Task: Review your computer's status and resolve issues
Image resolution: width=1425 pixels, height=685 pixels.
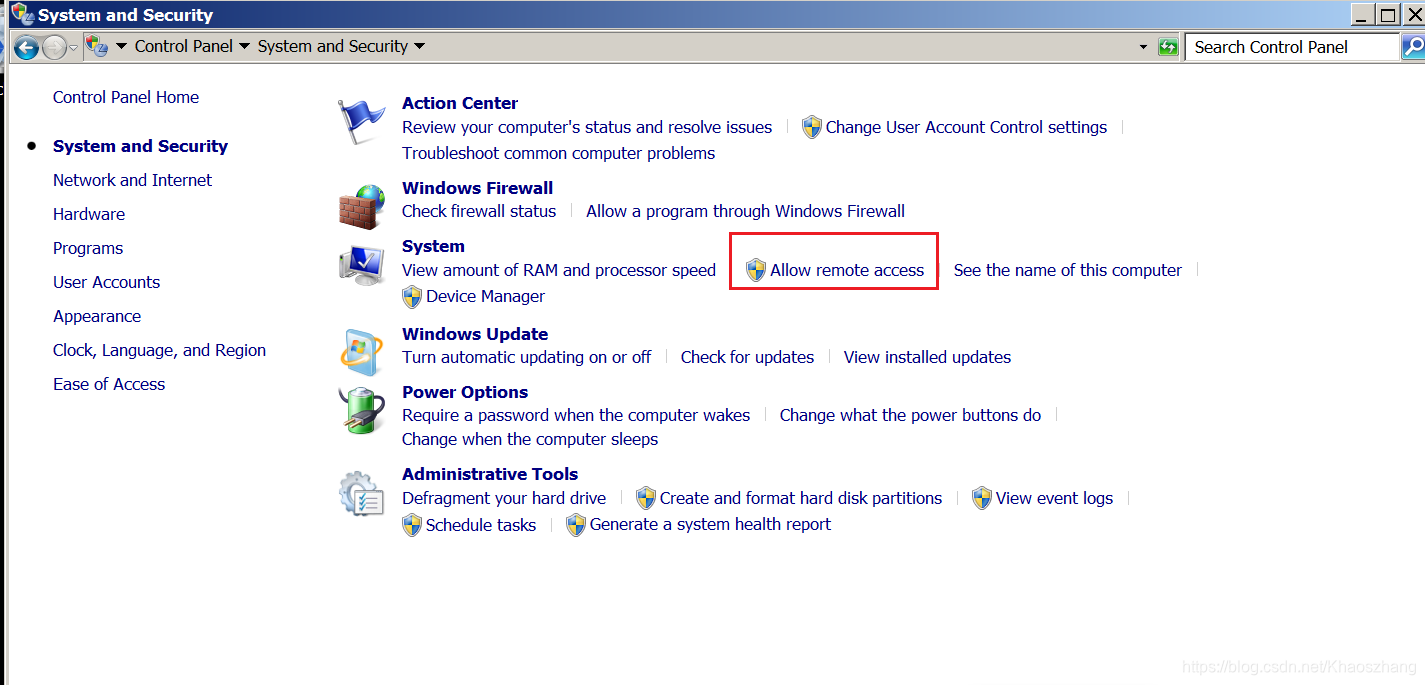Action: pos(587,127)
